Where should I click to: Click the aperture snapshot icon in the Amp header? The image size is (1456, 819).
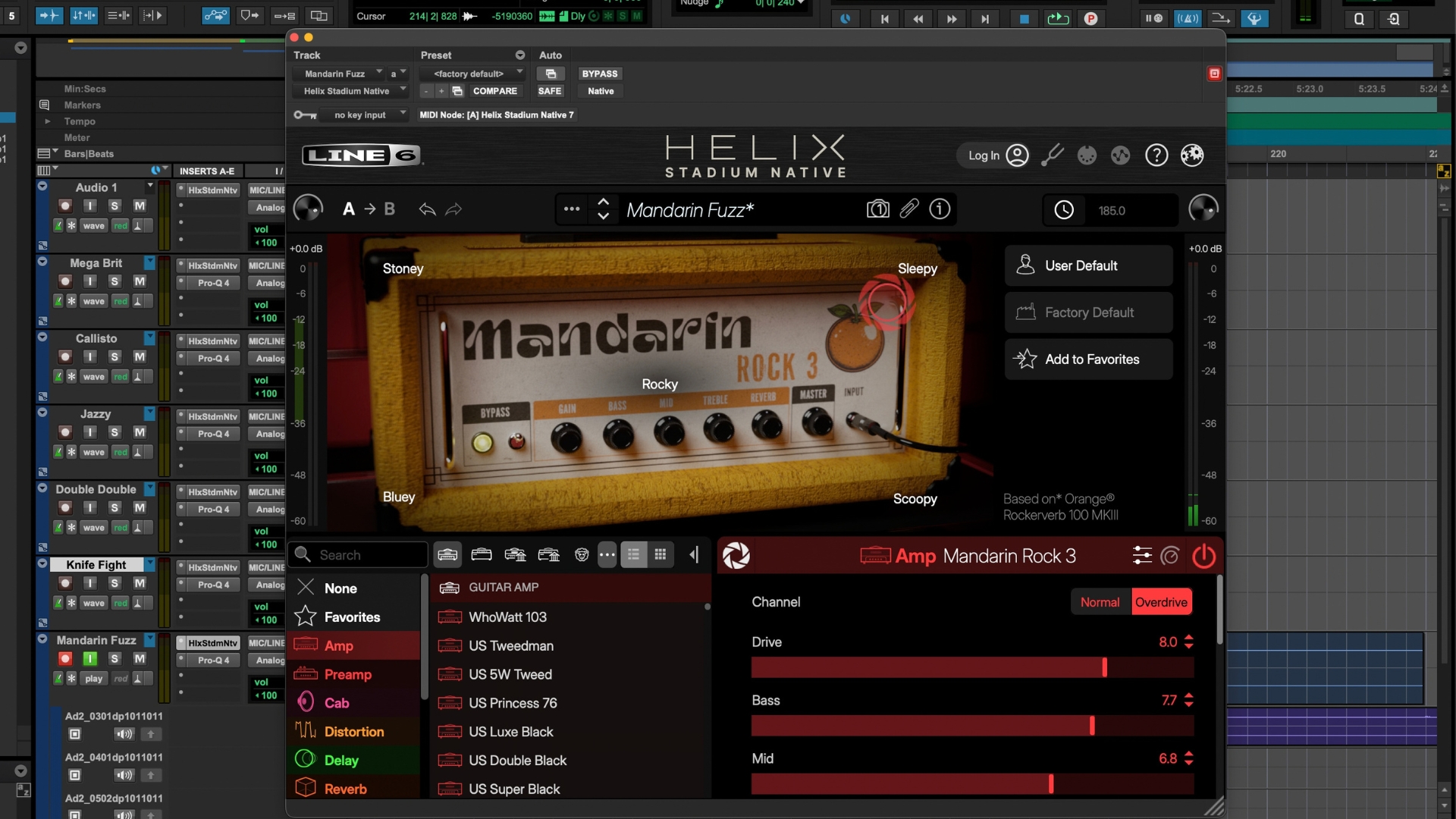[736, 556]
